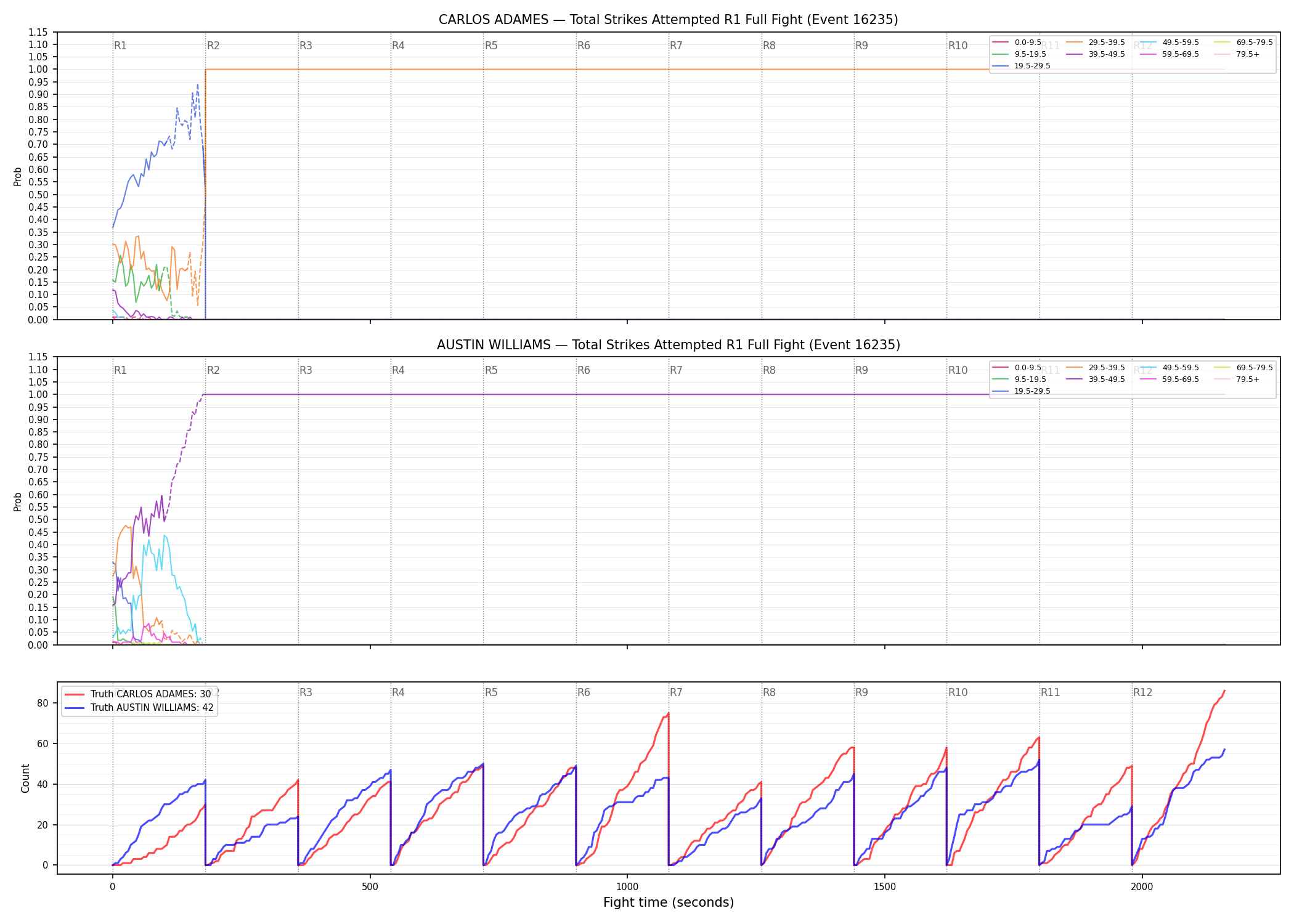Click R8 round marker in Adames chart
The width and height of the screenshot is (1294, 924).
[x=769, y=46]
